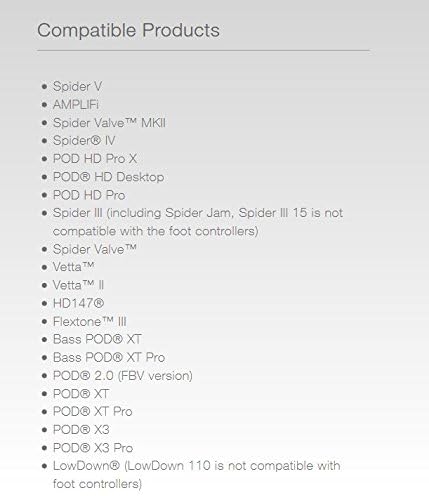
Task: Click POD HD Desktop entry
Action: click(108, 177)
